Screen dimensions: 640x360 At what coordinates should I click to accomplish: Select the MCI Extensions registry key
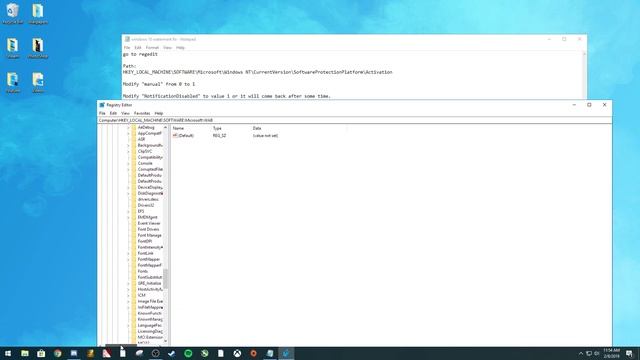[150, 337]
